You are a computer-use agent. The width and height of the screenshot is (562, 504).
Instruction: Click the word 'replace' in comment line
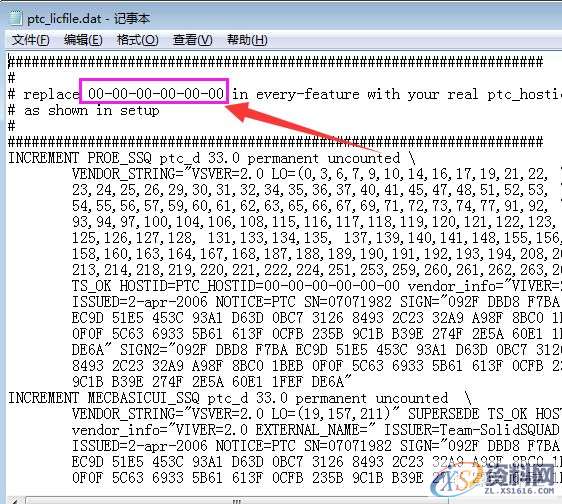[52, 94]
